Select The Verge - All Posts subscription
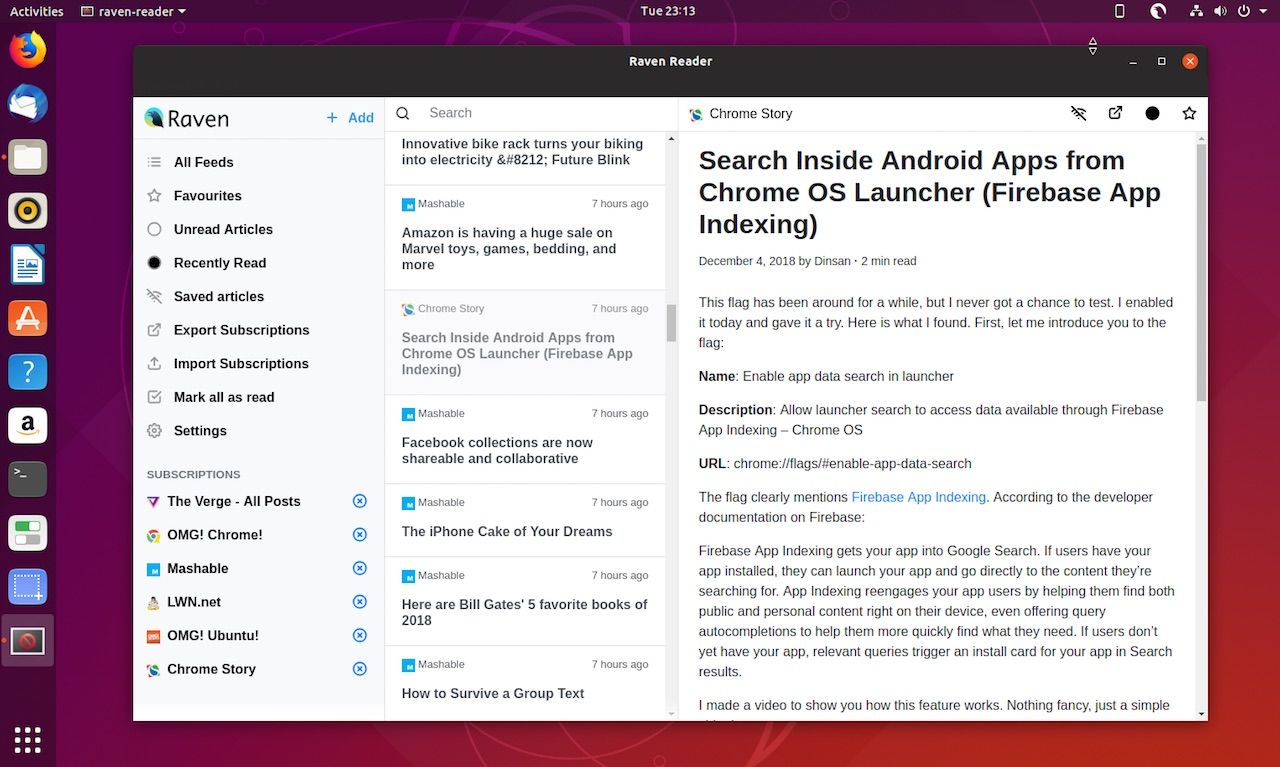Viewport: 1280px width, 767px height. pyautogui.click(x=233, y=501)
